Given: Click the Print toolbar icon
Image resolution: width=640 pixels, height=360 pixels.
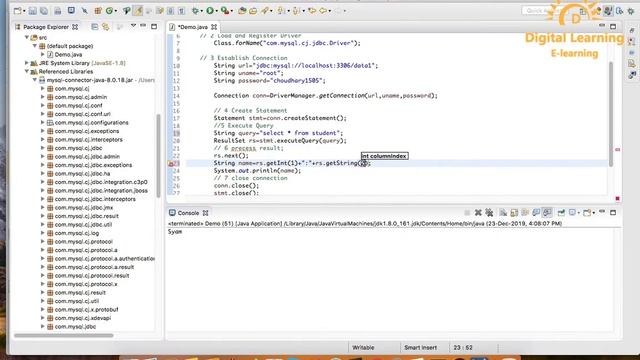Looking at the screenshot, I should [58, 11].
